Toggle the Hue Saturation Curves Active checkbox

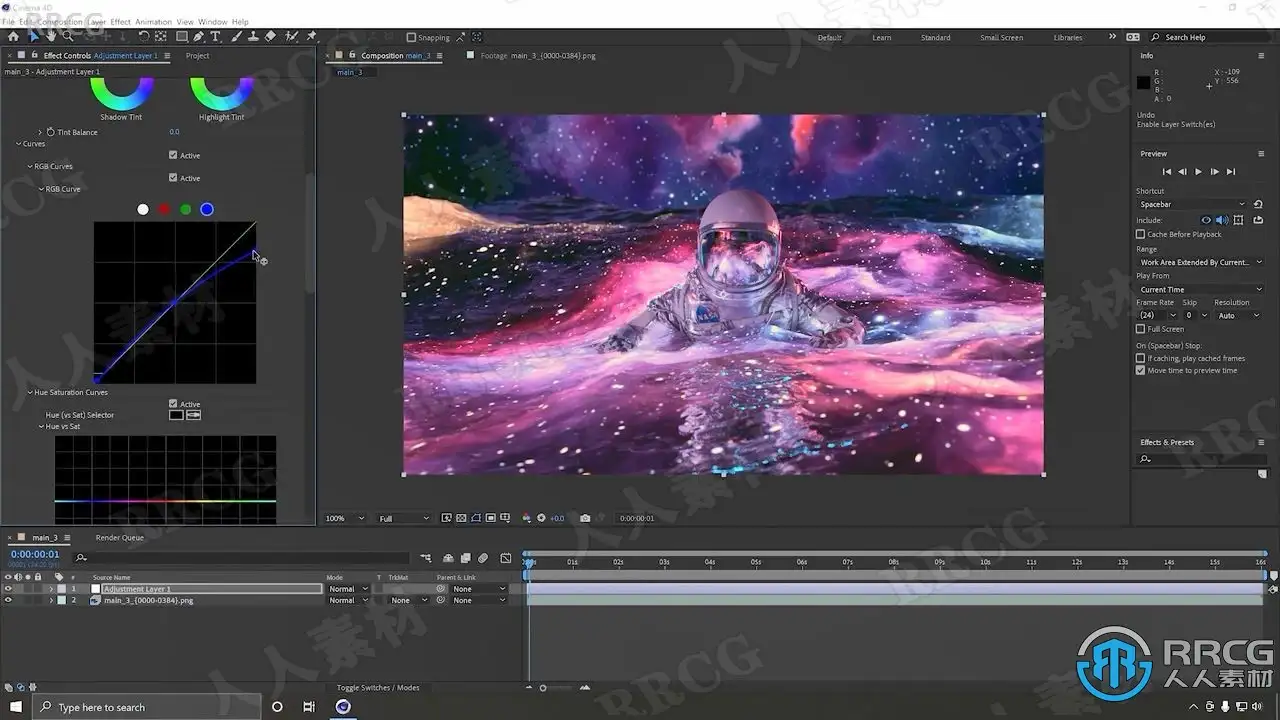click(173, 404)
